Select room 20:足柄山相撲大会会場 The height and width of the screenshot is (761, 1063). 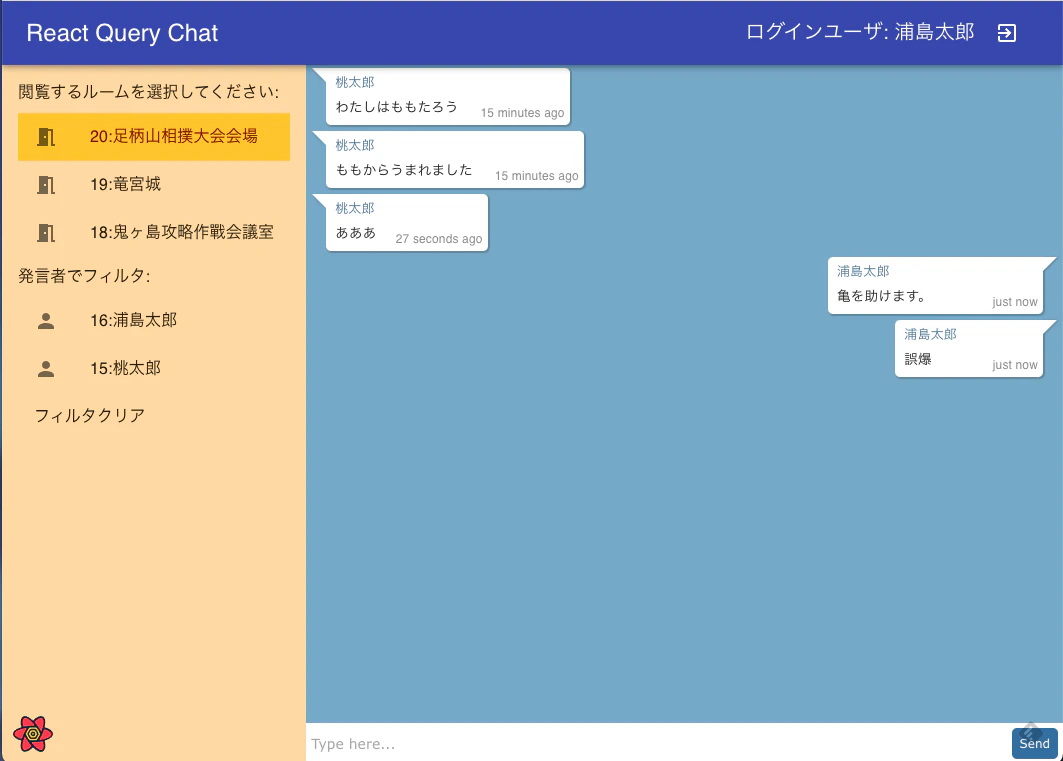pos(154,137)
